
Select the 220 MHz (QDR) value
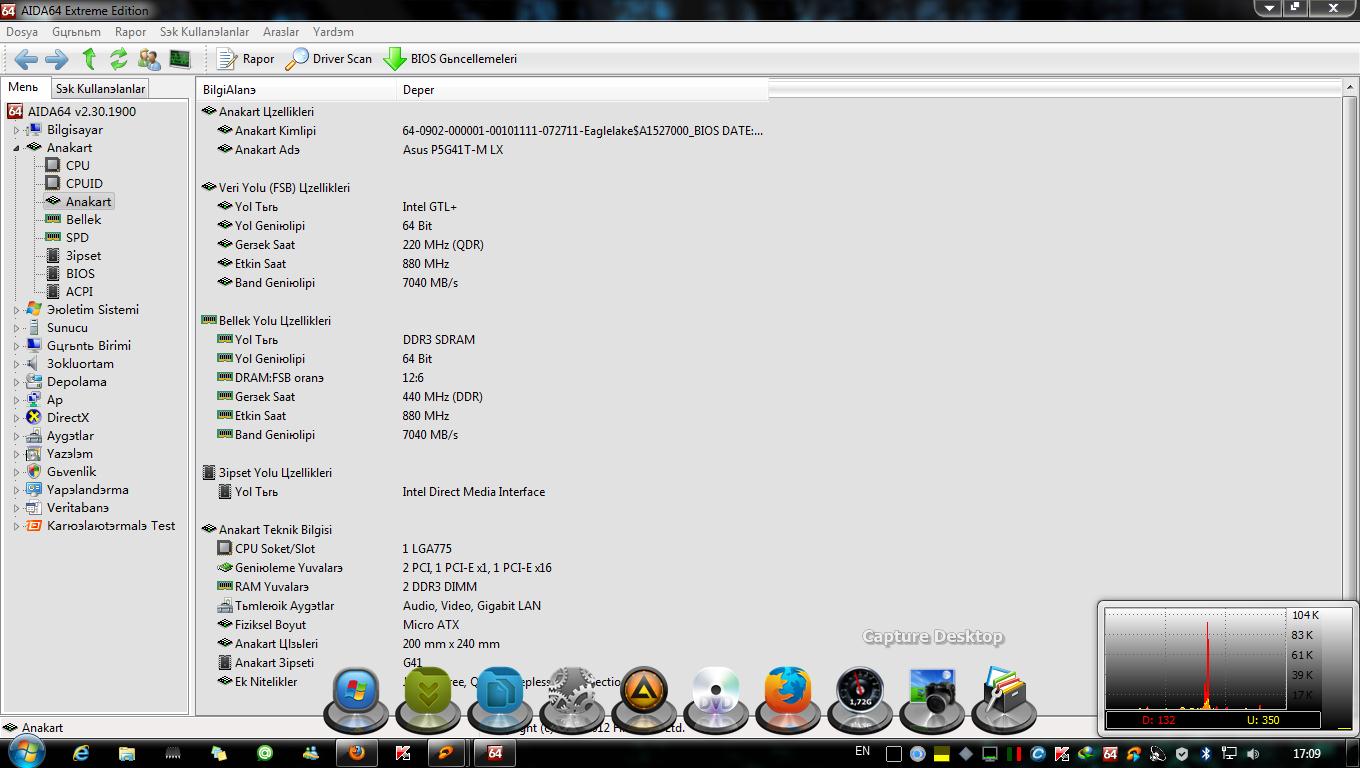click(443, 245)
